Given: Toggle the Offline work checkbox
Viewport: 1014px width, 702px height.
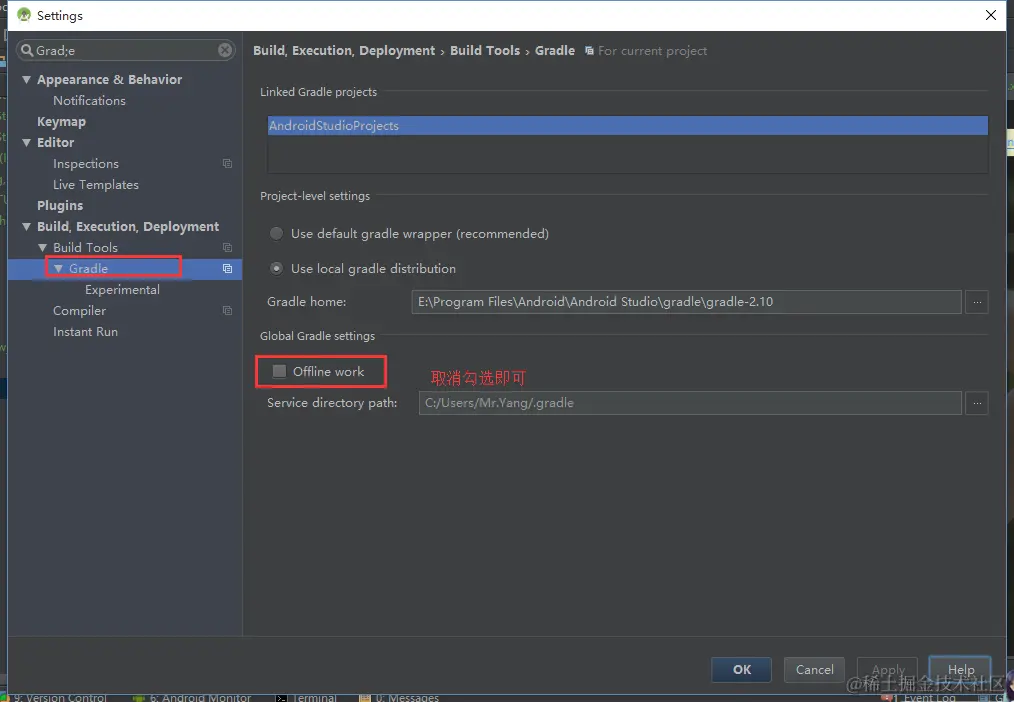Looking at the screenshot, I should click(279, 371).
